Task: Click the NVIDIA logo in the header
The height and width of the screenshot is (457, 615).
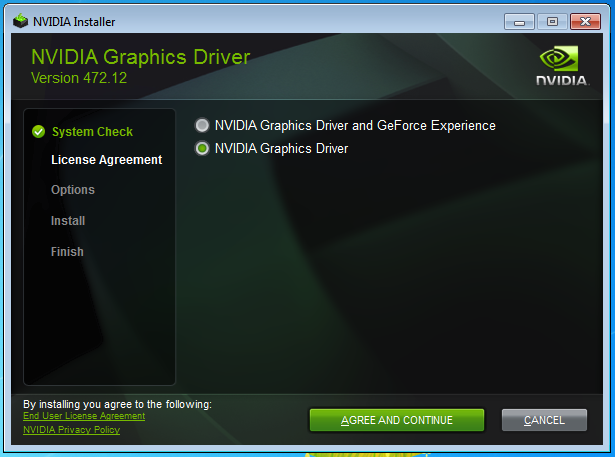Action: click(563, 66)
